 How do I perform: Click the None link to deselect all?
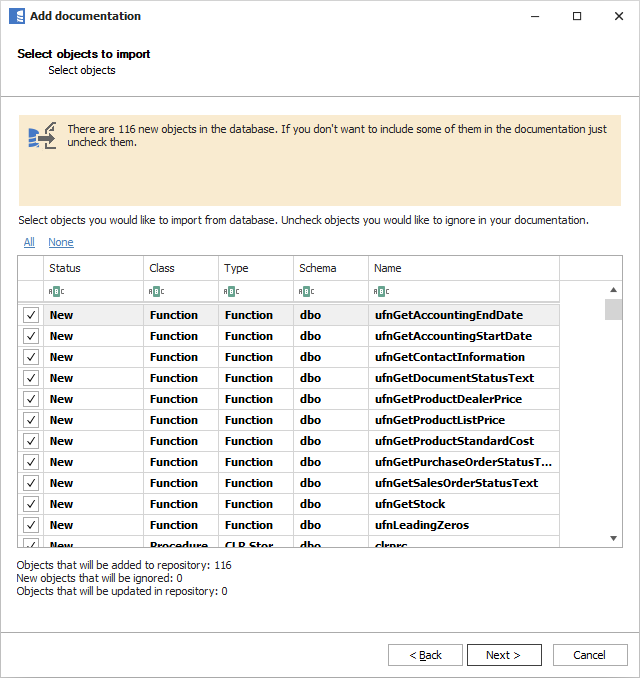(60, 242)
